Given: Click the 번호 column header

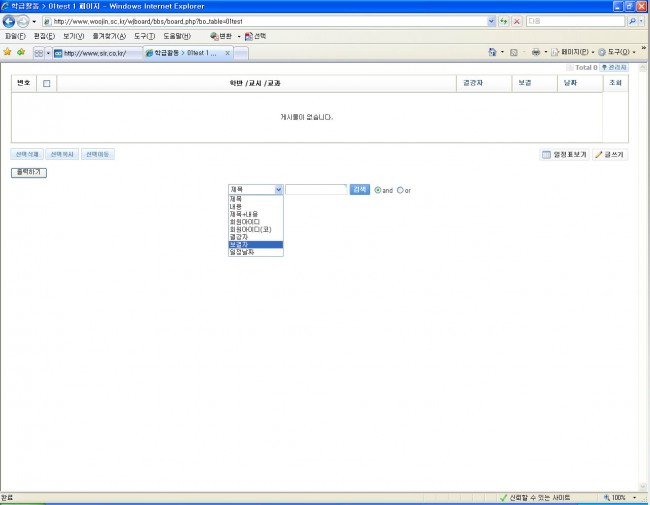Looking at the screenshot, I should click(24, 83).
